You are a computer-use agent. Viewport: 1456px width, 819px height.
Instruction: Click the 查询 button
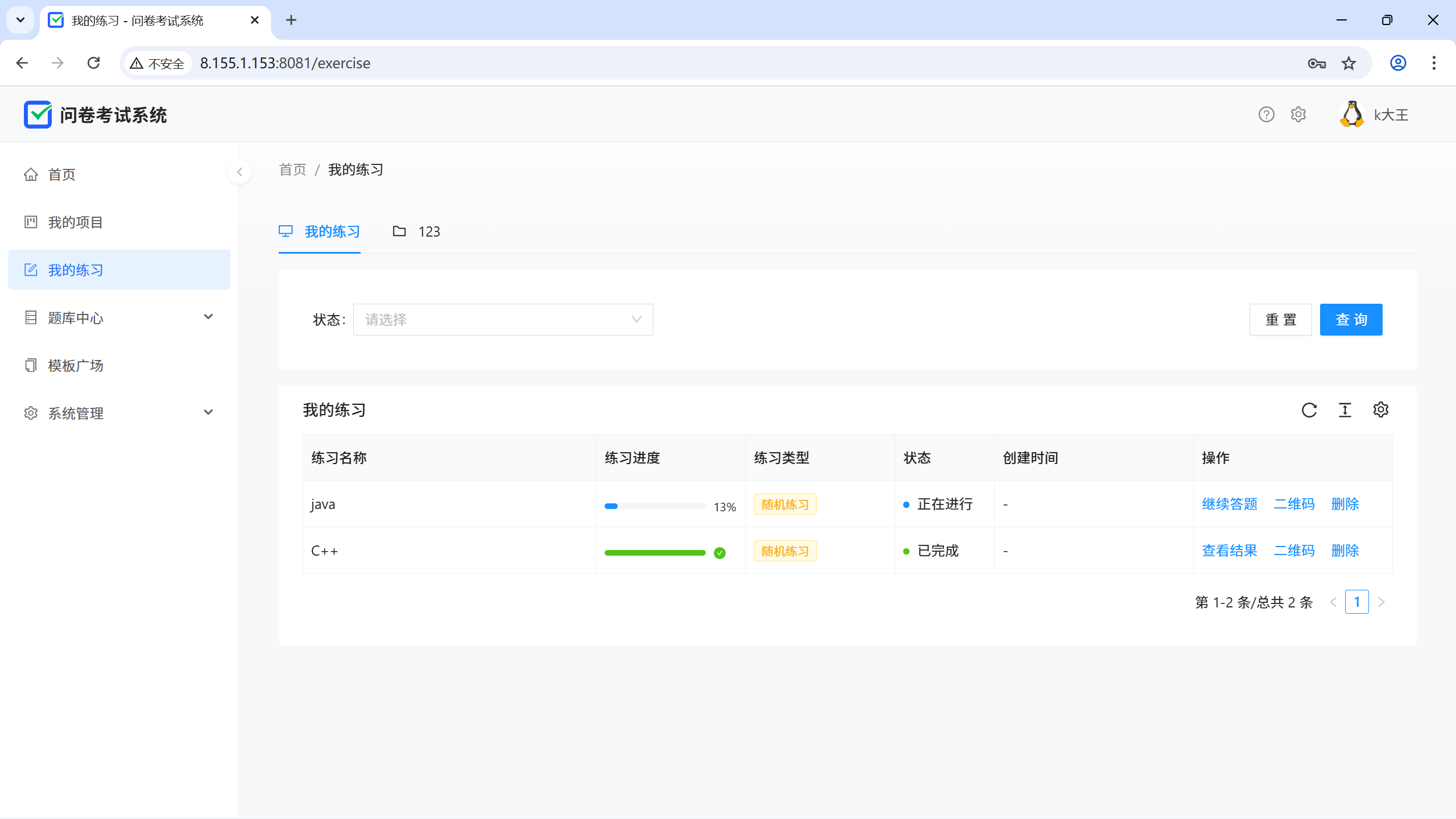1351,320
